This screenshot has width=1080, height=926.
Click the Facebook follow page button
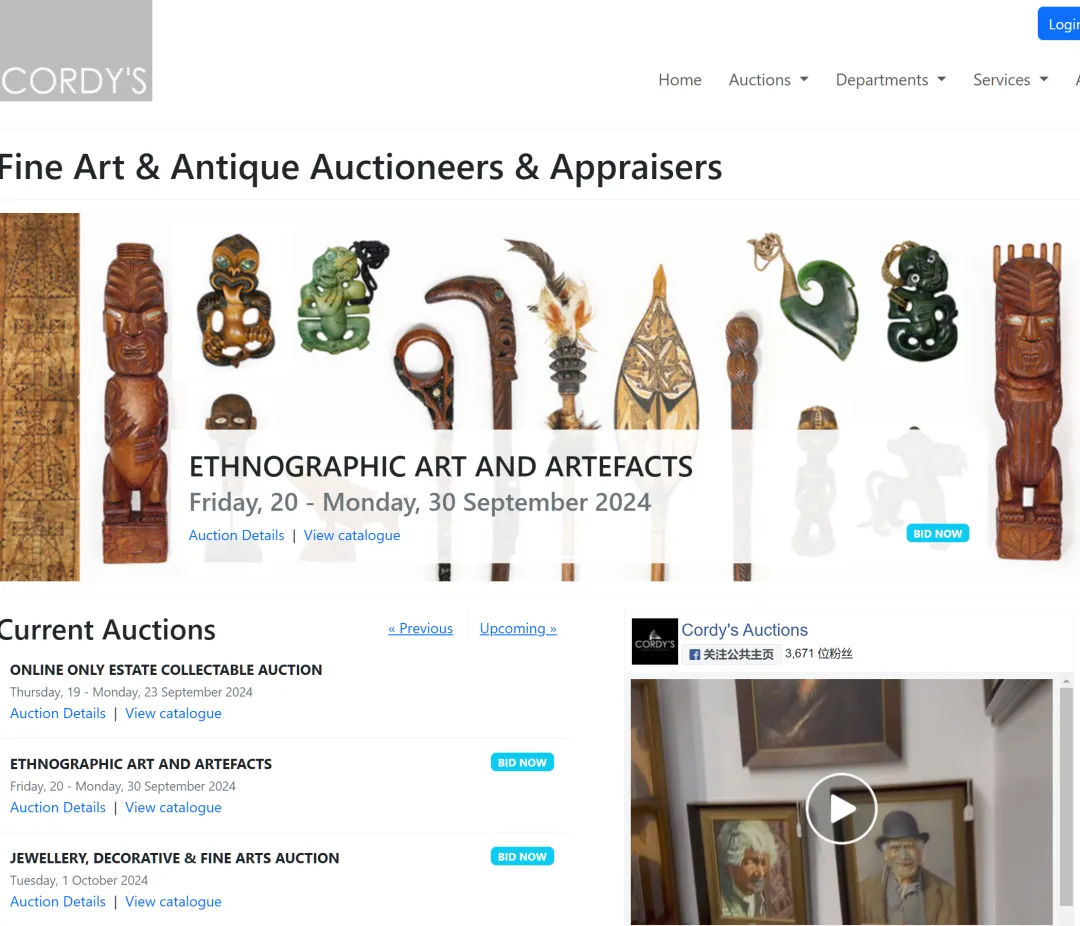point(731,654)
